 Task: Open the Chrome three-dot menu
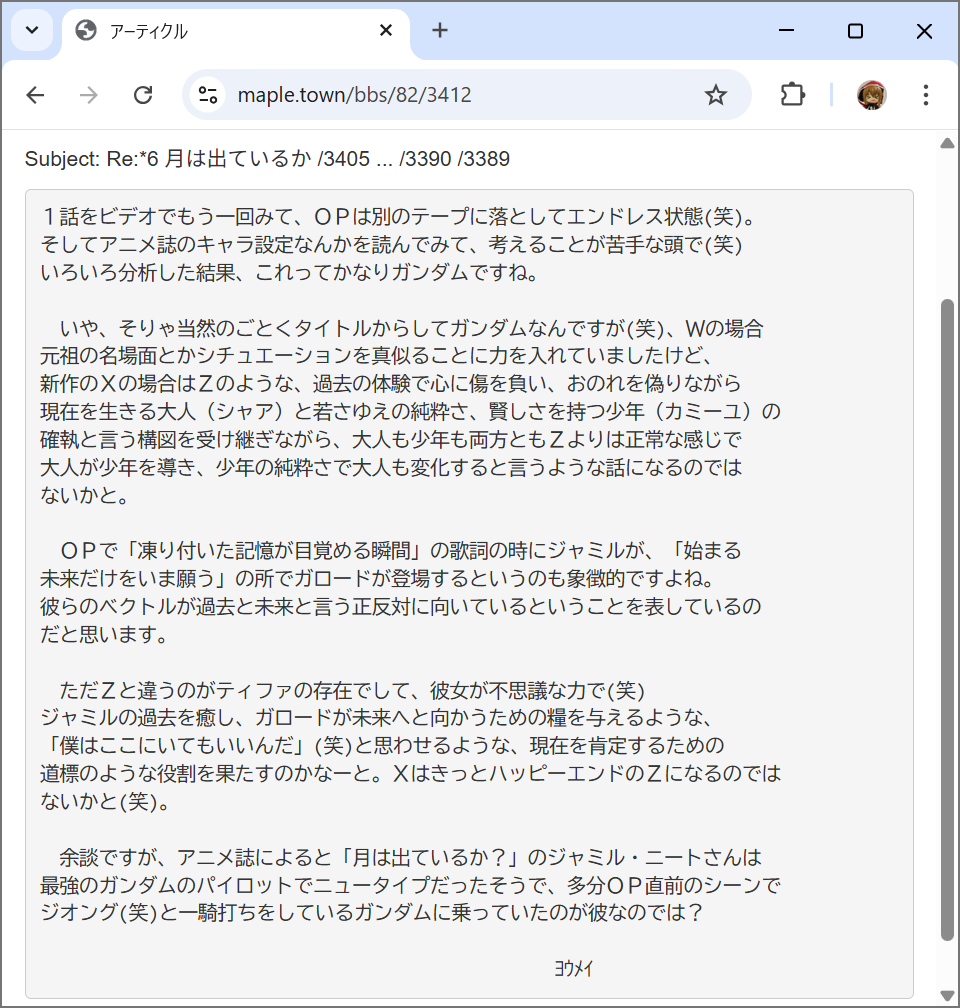(926, 95)
